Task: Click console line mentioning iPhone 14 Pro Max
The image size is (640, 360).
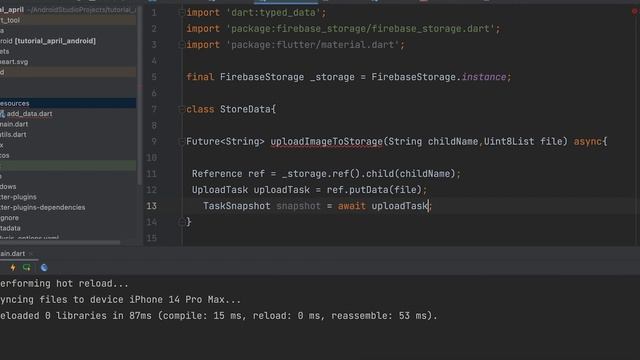Action: tap(120, 300)
